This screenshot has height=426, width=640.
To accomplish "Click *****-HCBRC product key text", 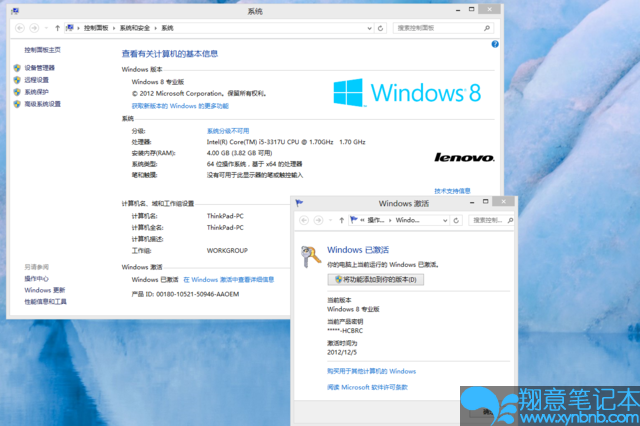I will [x=345, y=331].
